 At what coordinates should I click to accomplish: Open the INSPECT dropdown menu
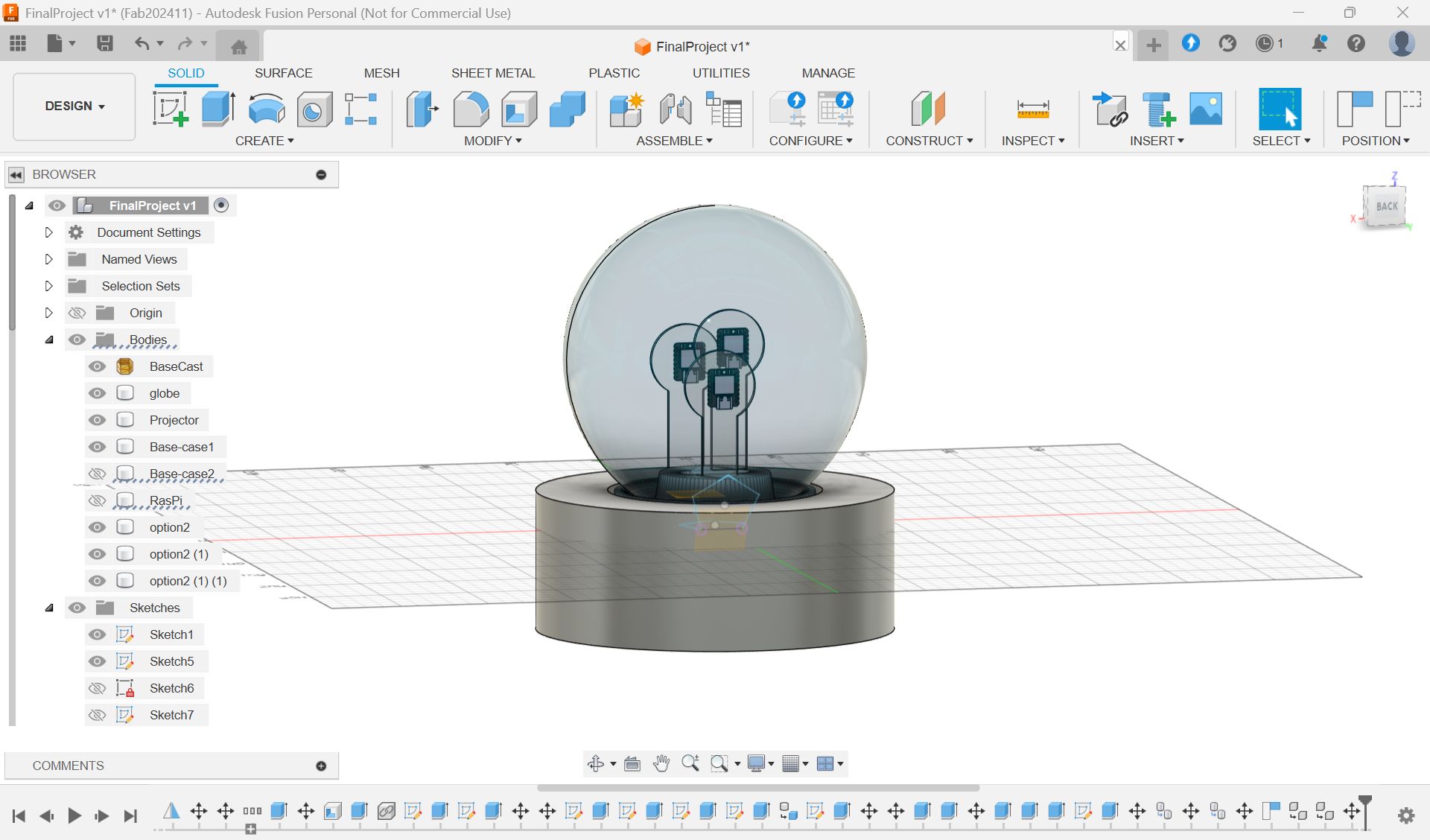[x=1033, y=141]
